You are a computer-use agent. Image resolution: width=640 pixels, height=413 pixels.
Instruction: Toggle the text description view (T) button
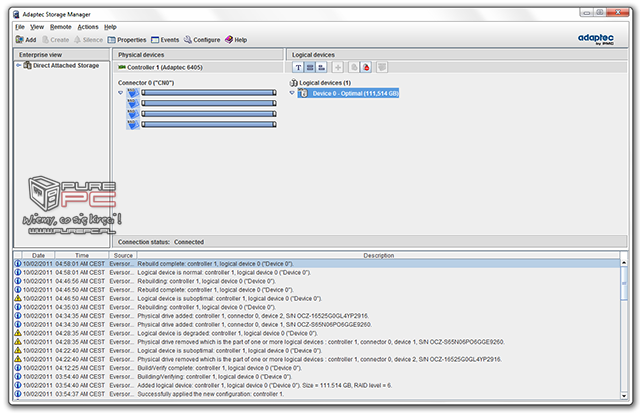coord(298,67)
